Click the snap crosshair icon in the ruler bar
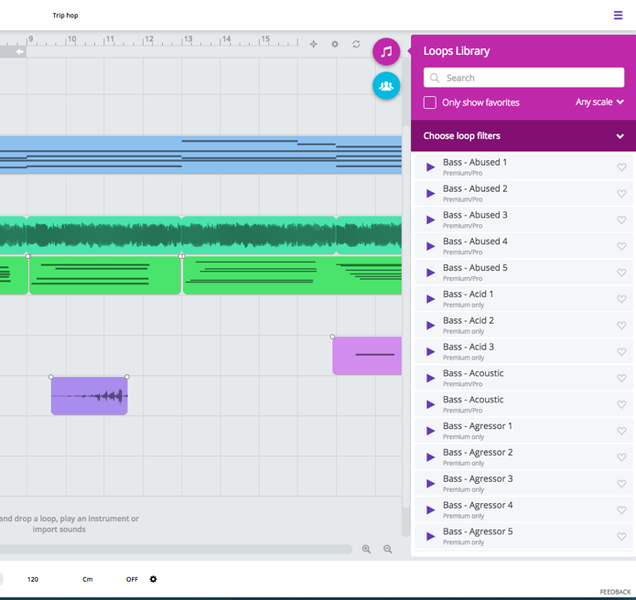 click(314, 44)
